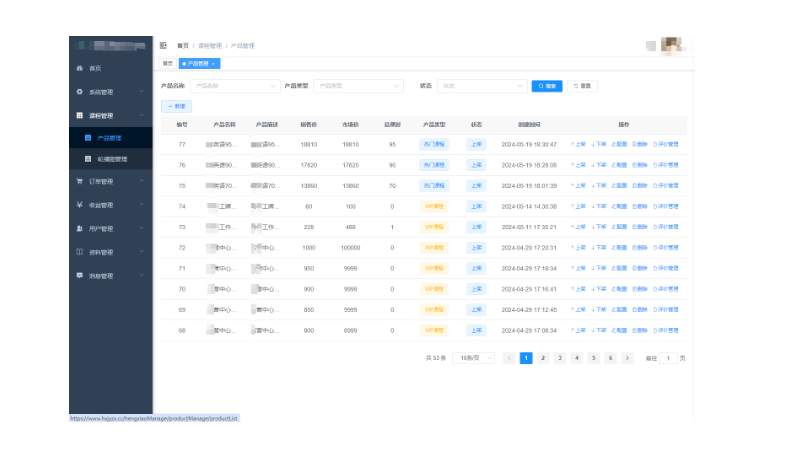Open the 状态 dropdown filter
800x453 pixels.
click(481, 86)
